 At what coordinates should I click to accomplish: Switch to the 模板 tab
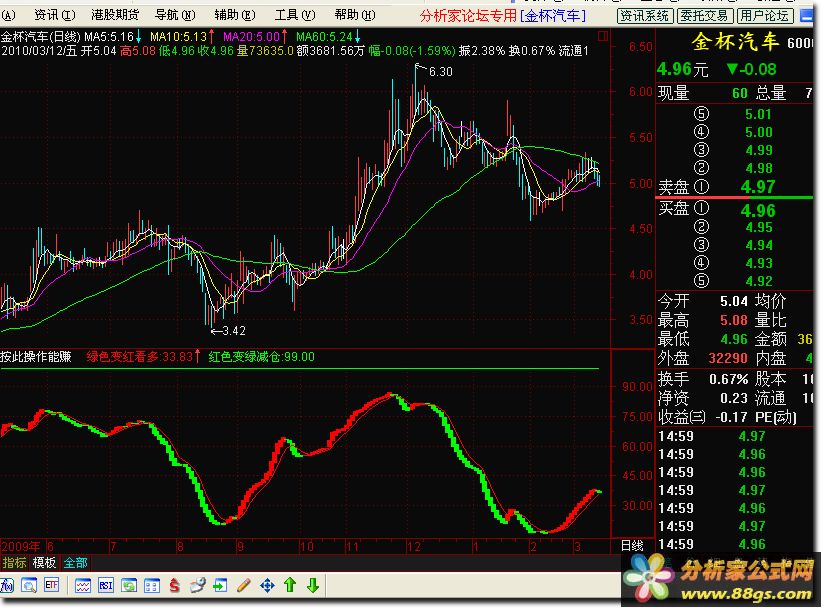tap(44, 563)
